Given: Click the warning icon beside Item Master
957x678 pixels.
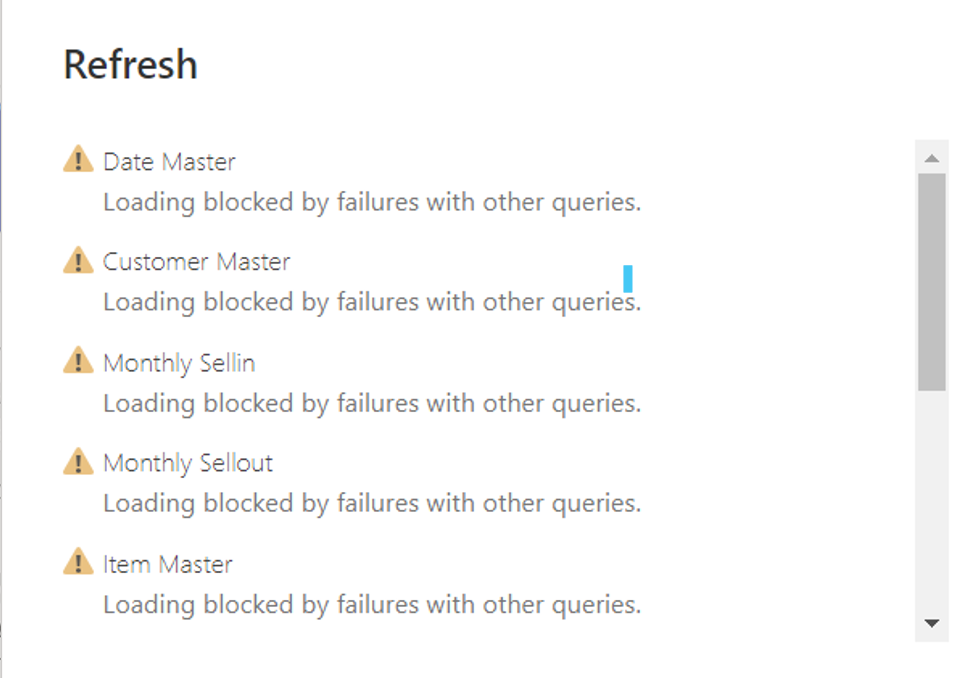Looking at the screenshot, I should (x=78, y=563).
